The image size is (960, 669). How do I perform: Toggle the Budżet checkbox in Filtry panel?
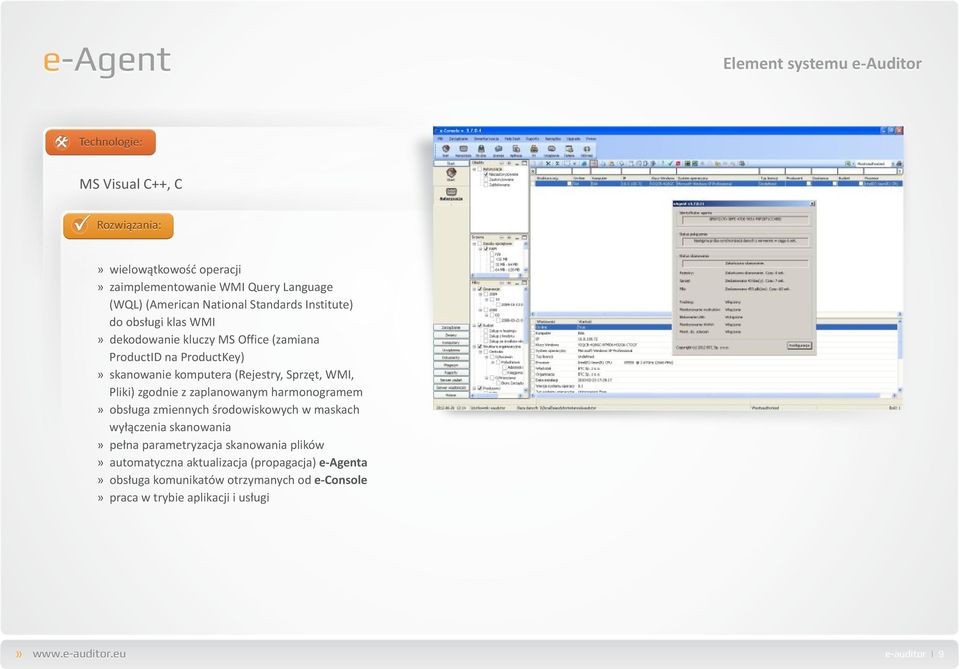[x=480, y=326]
